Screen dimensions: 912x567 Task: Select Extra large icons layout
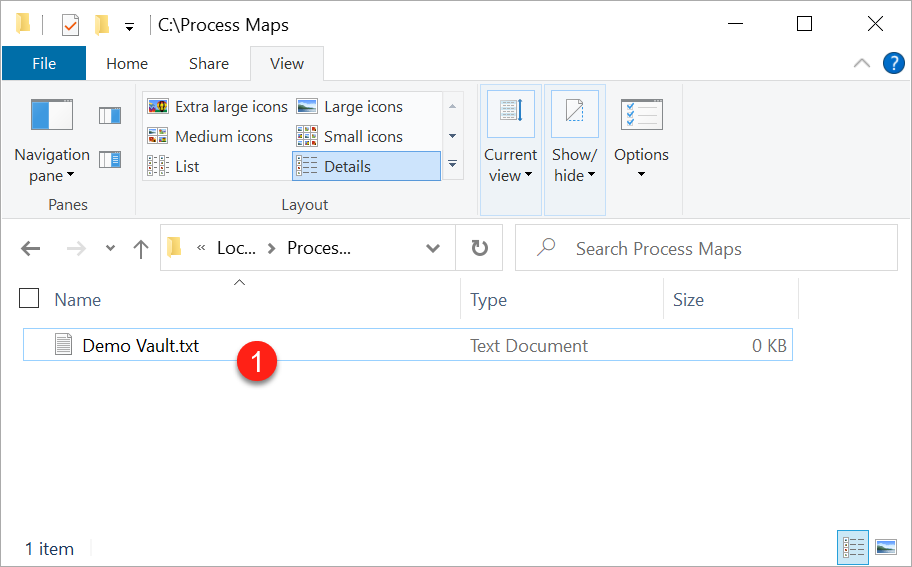(218, 107)
